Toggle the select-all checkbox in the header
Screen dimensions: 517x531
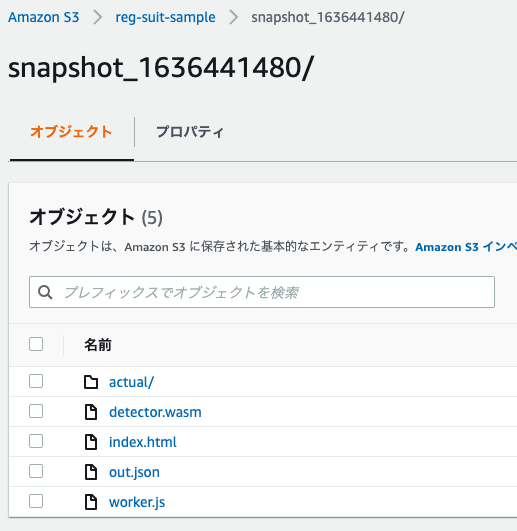[36, 344]
